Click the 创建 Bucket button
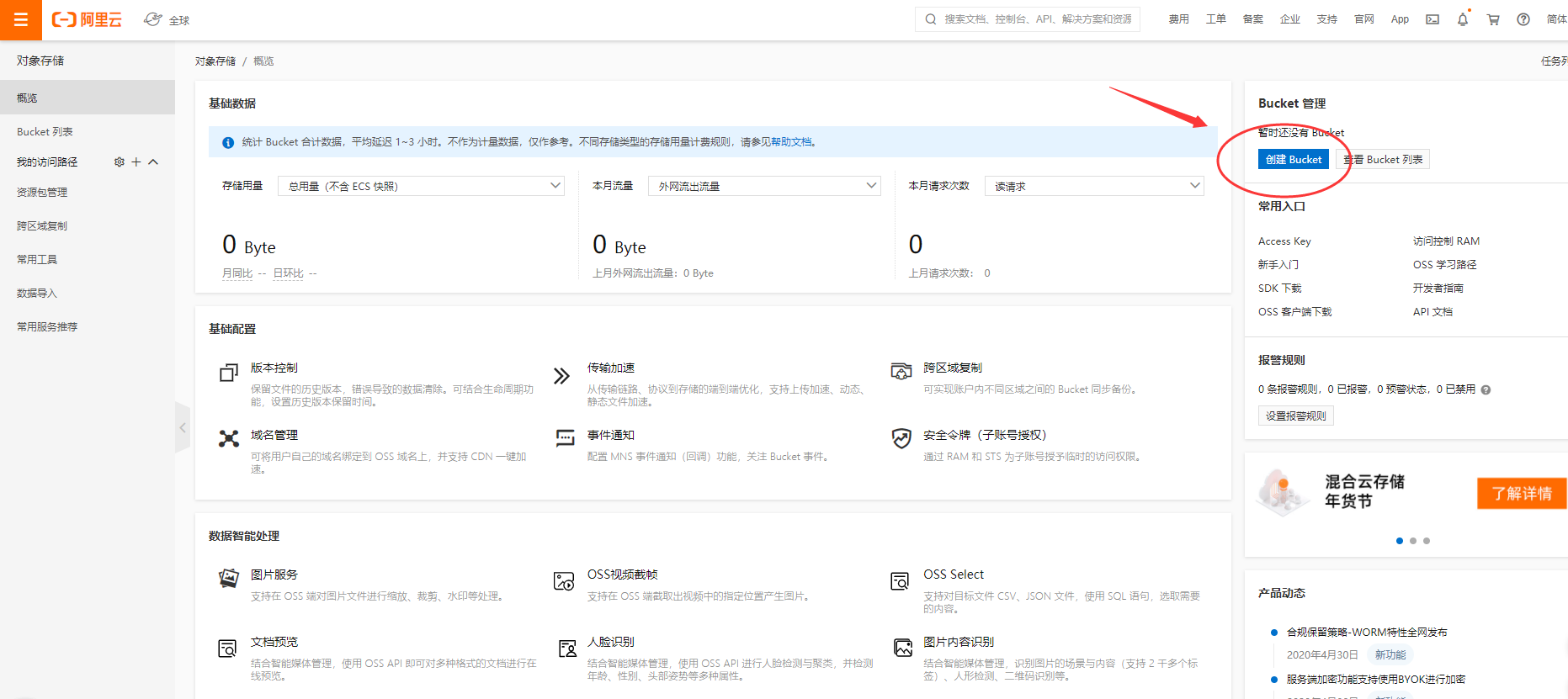The image size is (1568, 699). (1293, 160)
